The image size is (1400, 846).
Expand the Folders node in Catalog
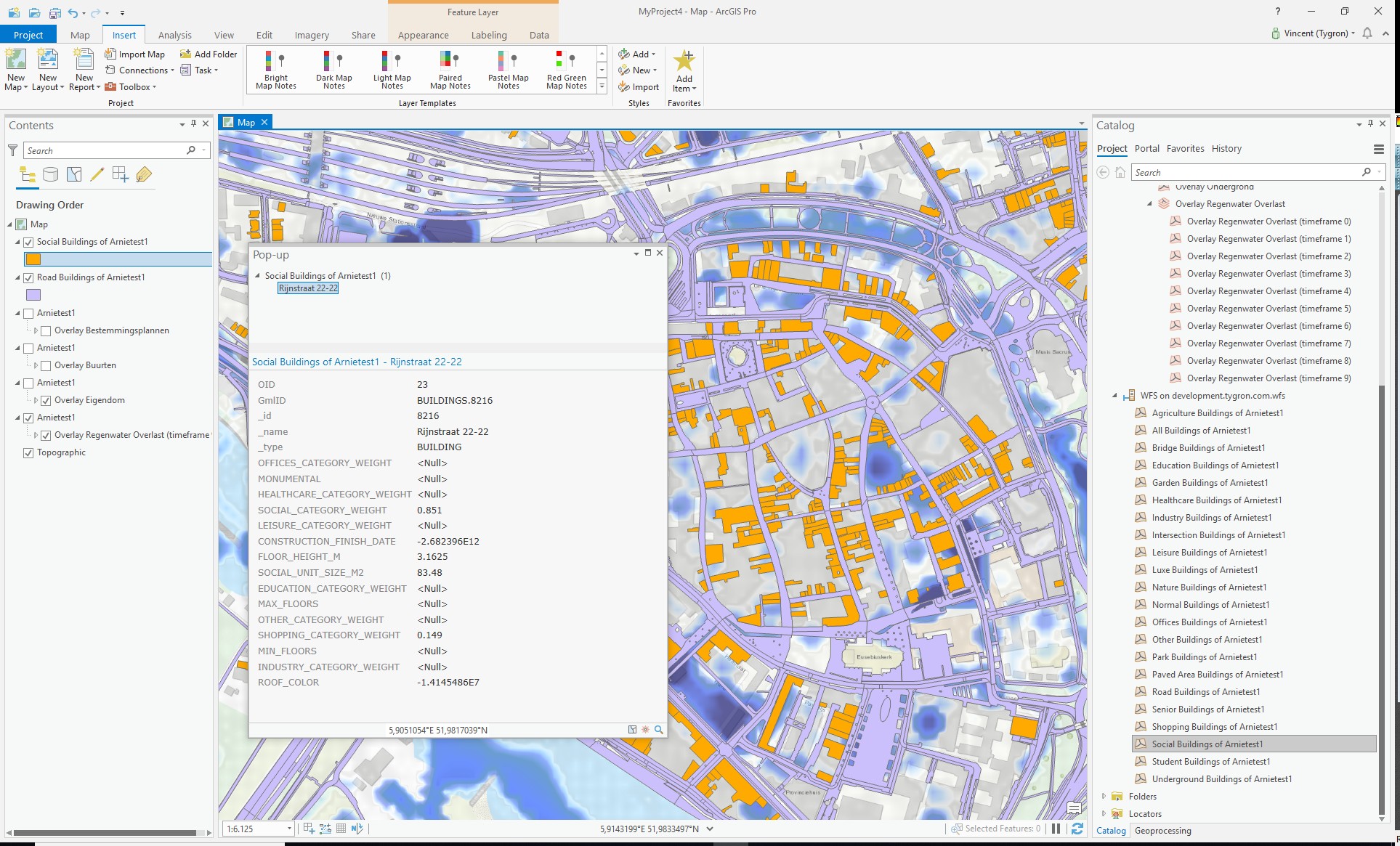pos(1104,797)
